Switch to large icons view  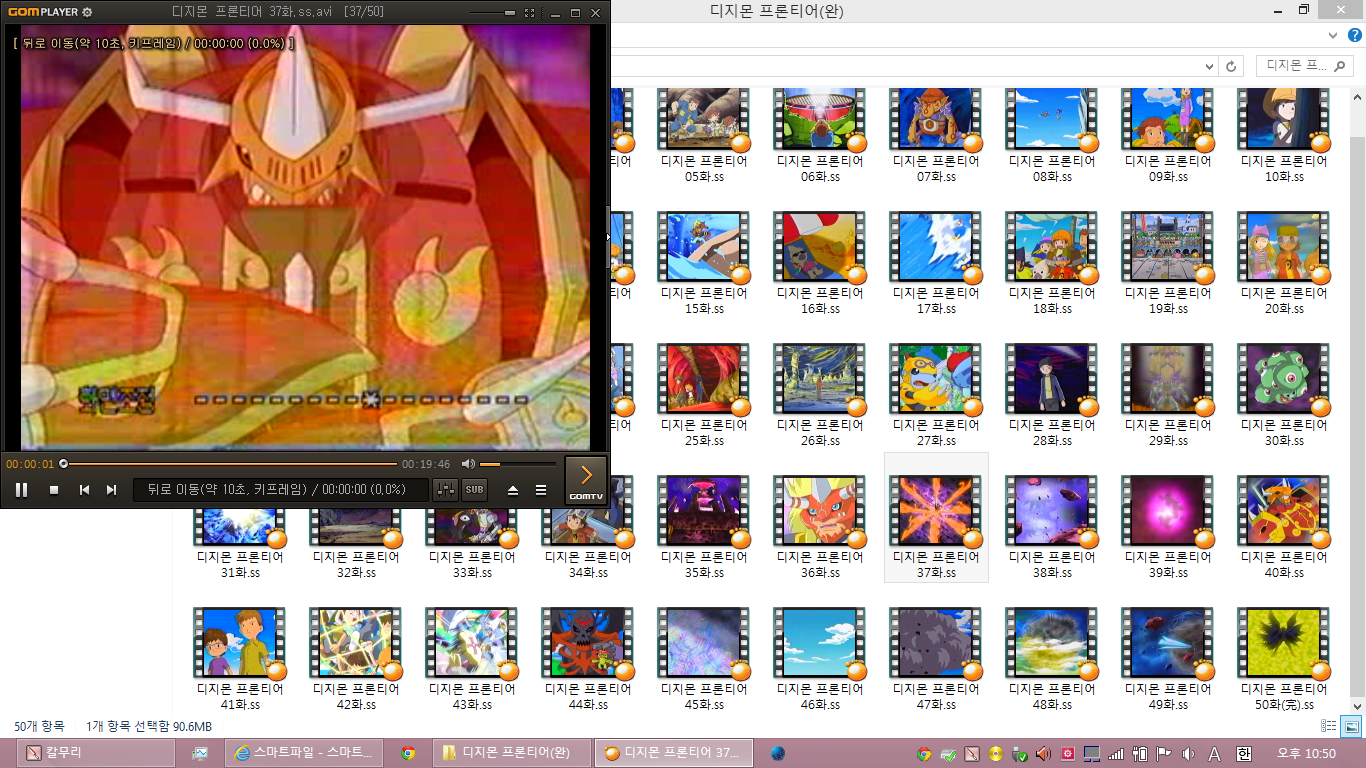[x=1350, y=726]
